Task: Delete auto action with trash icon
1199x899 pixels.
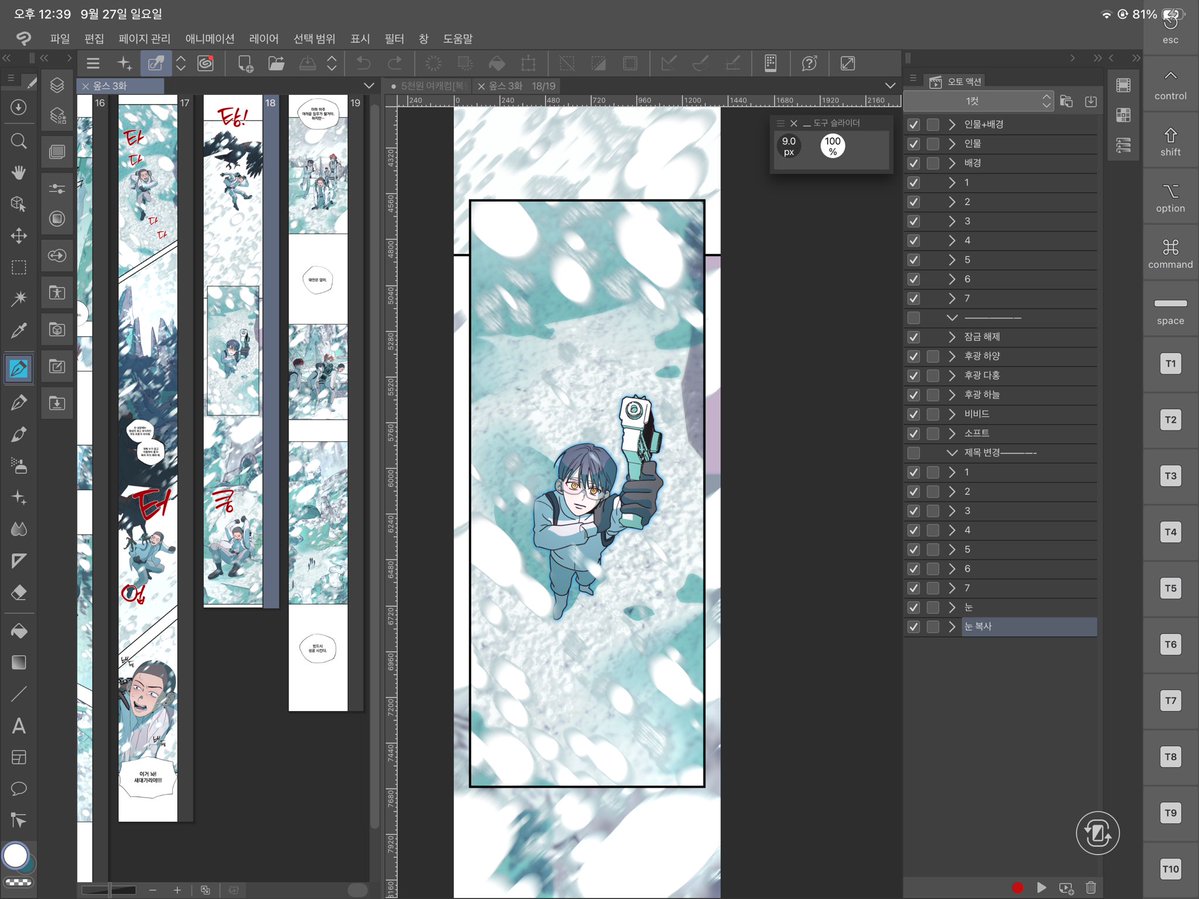Action: click(x=1091, y=888)
